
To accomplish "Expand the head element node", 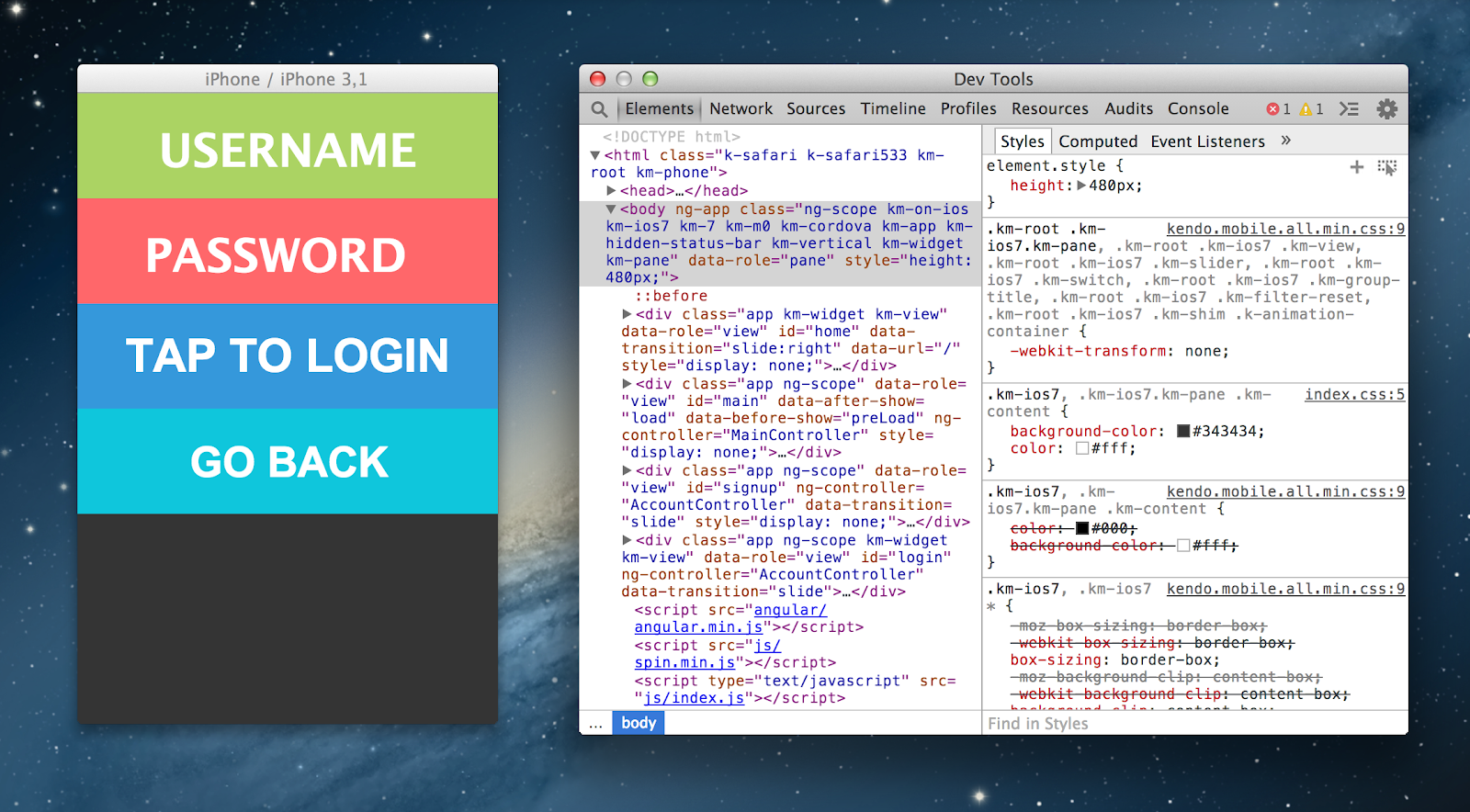I will click(x=611, y=190).
